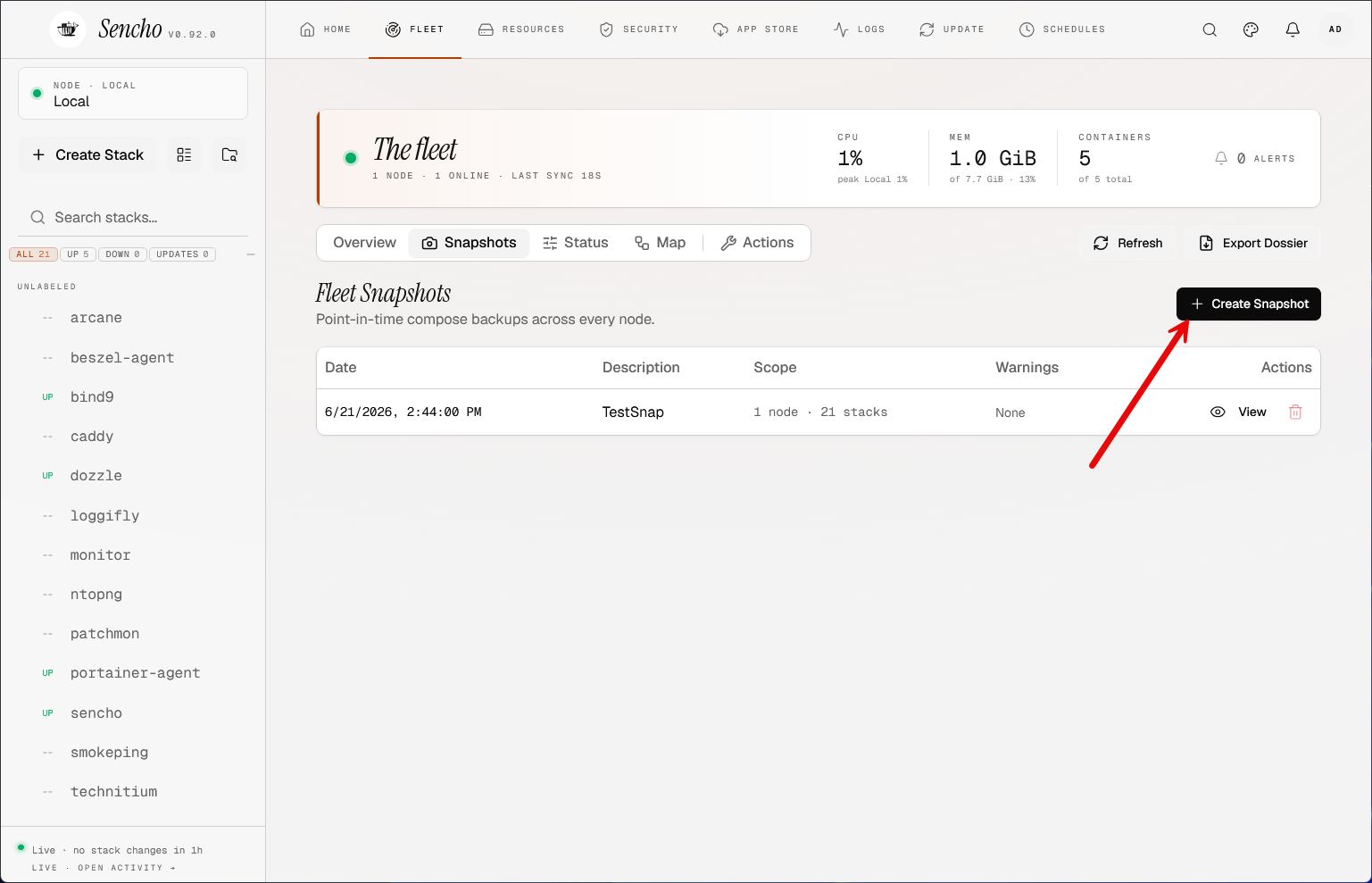Click the Date column header

click(x=340, y=368)
